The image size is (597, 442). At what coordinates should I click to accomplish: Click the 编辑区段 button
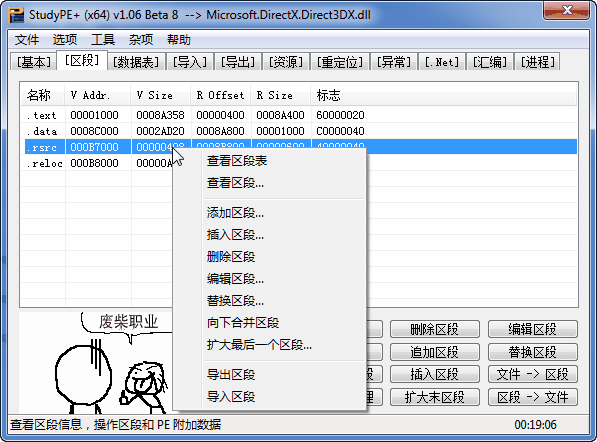tap(533, 329)
